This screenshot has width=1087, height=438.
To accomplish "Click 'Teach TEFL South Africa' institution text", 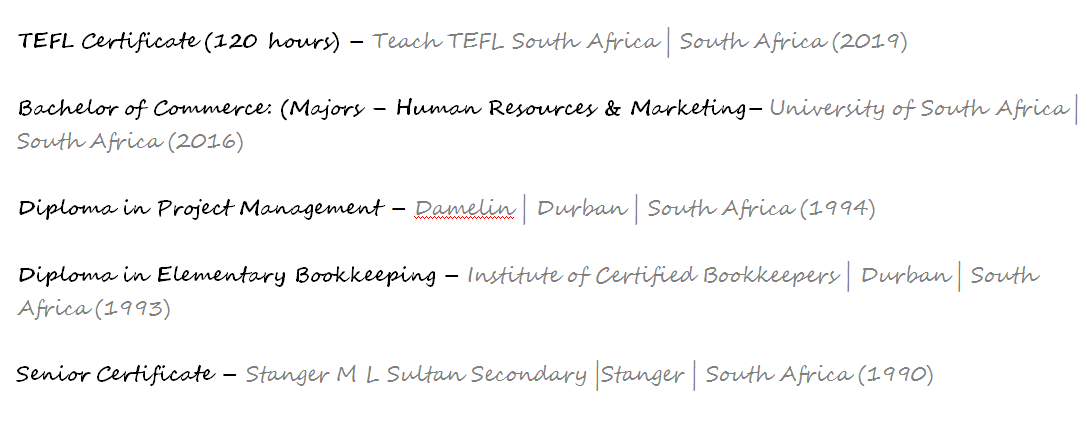I will click(x=516, y=43).
